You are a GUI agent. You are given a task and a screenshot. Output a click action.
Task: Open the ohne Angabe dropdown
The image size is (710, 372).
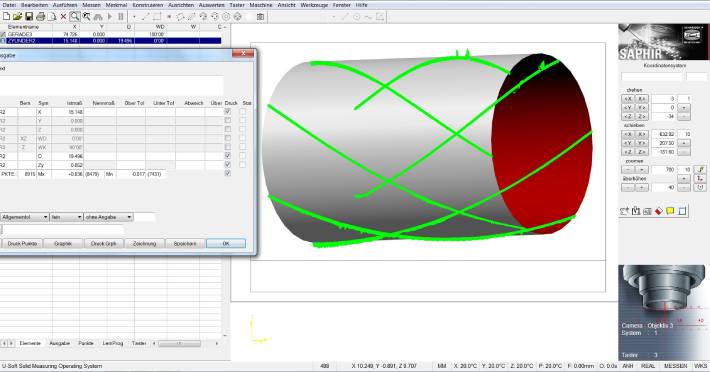(x=109, y=217)
